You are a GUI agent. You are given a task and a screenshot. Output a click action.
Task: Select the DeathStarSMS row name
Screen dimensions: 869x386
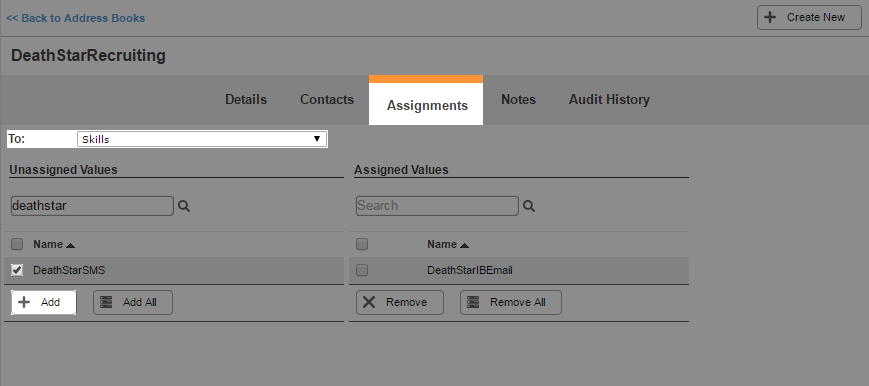(x=69, y=271)
